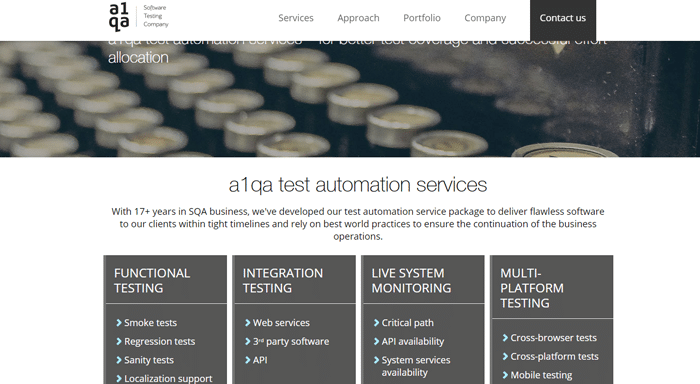Viewport: 700px width, 384px height.
Task: Select the Localization support text
Action: [x=168, y=379]
